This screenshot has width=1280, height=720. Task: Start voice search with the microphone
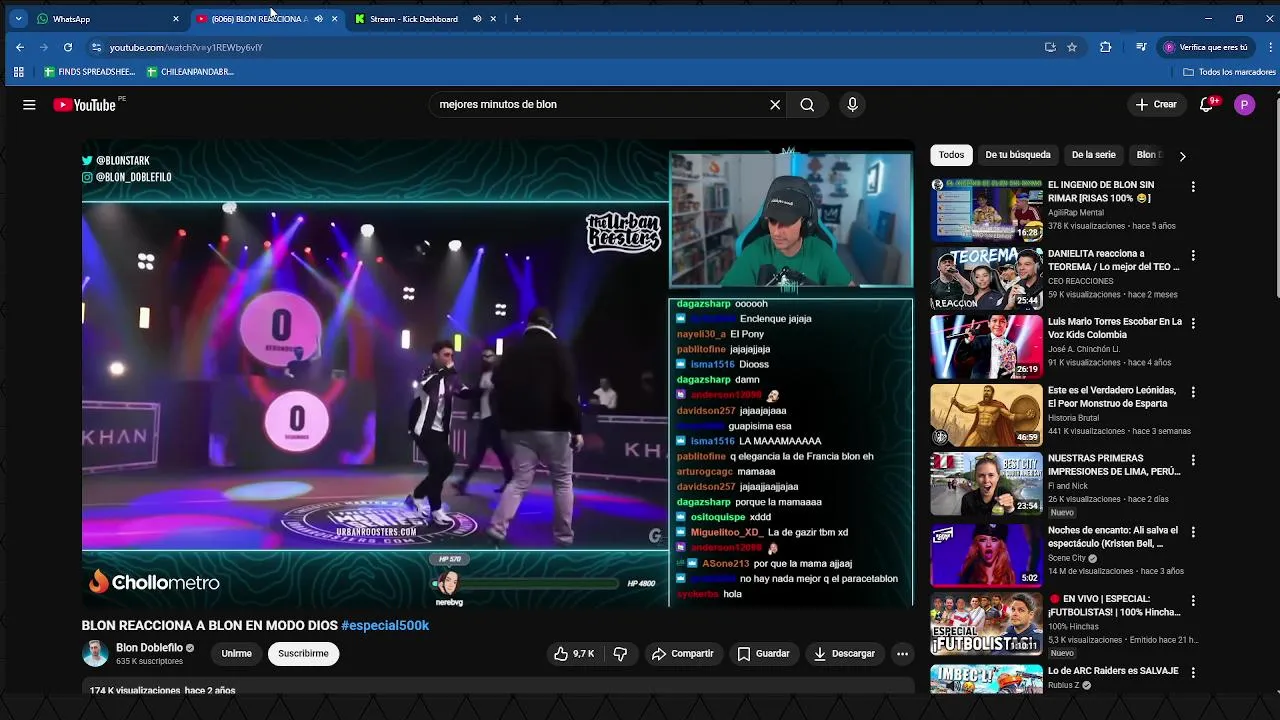pyautogui.click(x=852, y=104)
